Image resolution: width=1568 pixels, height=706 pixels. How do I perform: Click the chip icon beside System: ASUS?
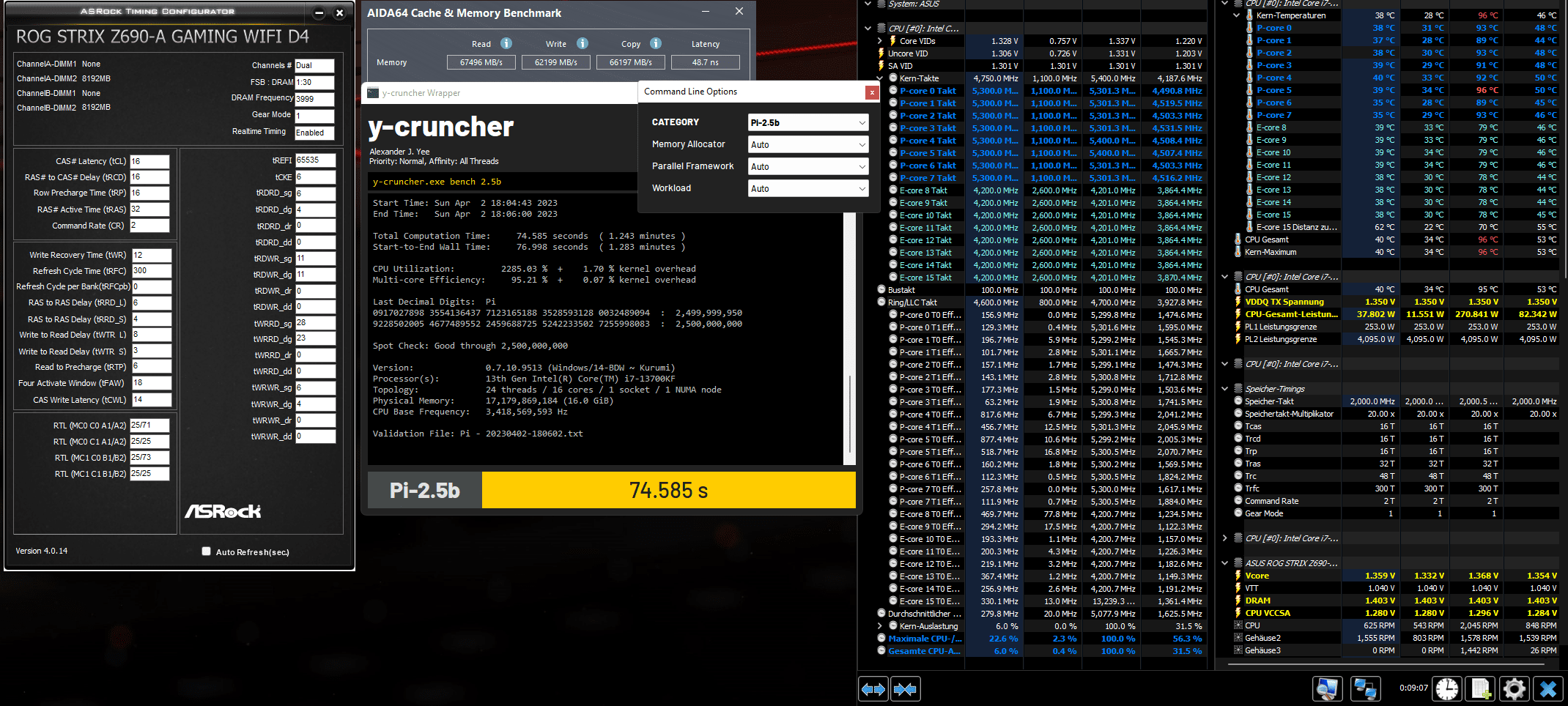881,4
